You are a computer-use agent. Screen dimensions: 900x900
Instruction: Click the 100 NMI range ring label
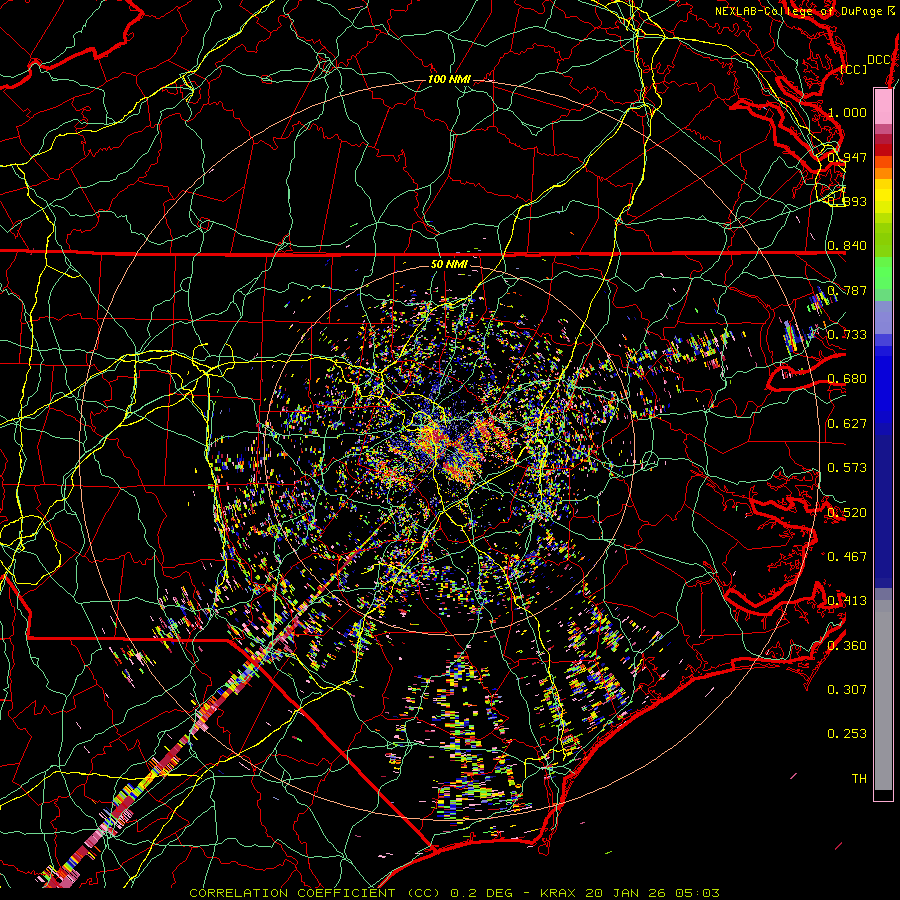[449, 79]
